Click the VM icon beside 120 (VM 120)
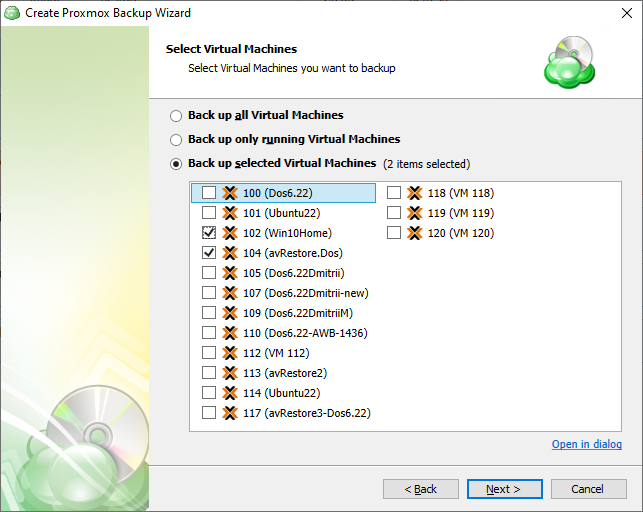Screen dimensions: 643x512 415,233
